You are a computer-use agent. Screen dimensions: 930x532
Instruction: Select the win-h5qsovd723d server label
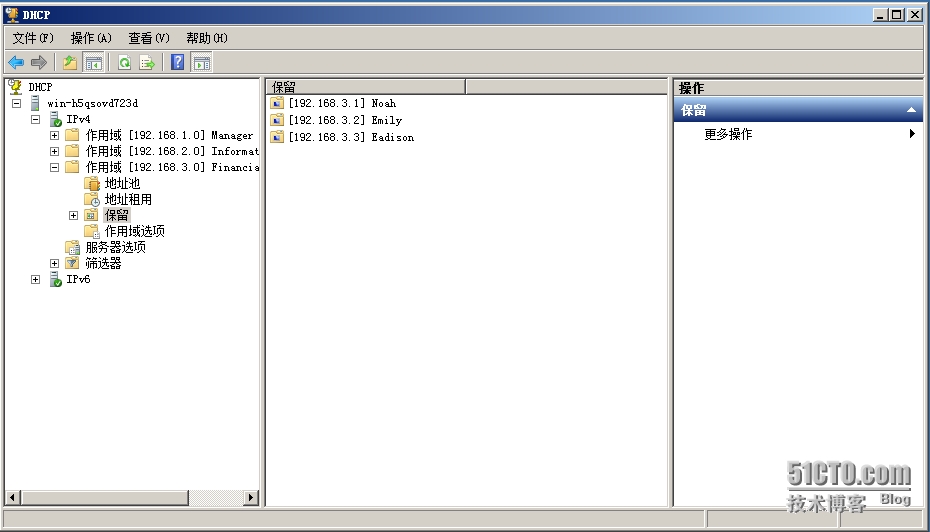coord(93,103)
